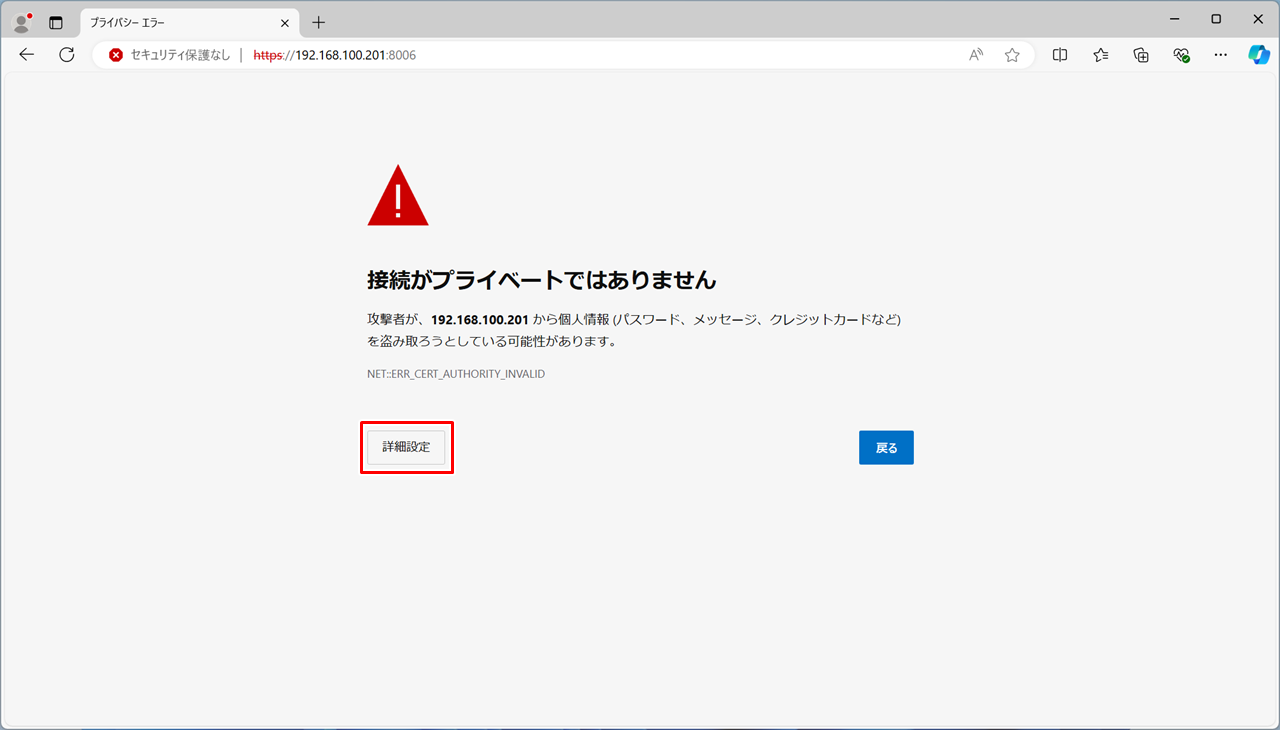Image resolution: width=1280 pixels, height=730 pixels.
Task: Select the プライバシー エラー tab
Action: pos(180,22)
